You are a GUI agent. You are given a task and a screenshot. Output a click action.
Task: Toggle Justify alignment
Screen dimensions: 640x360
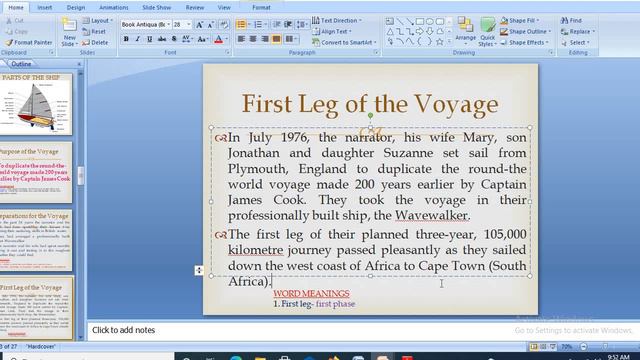277,39
